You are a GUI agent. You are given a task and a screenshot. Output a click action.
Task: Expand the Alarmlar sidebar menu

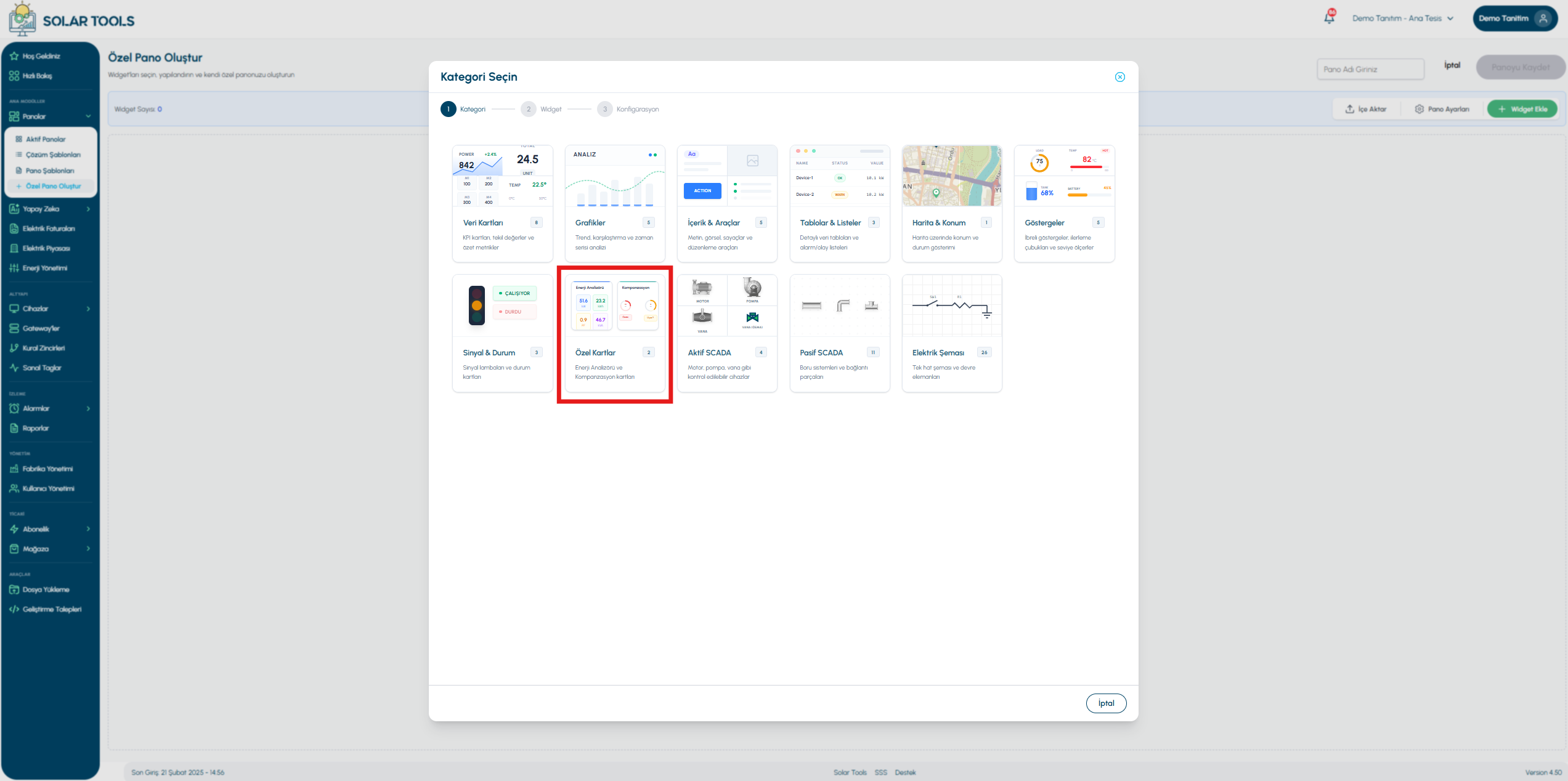click(x=49, y=408)
